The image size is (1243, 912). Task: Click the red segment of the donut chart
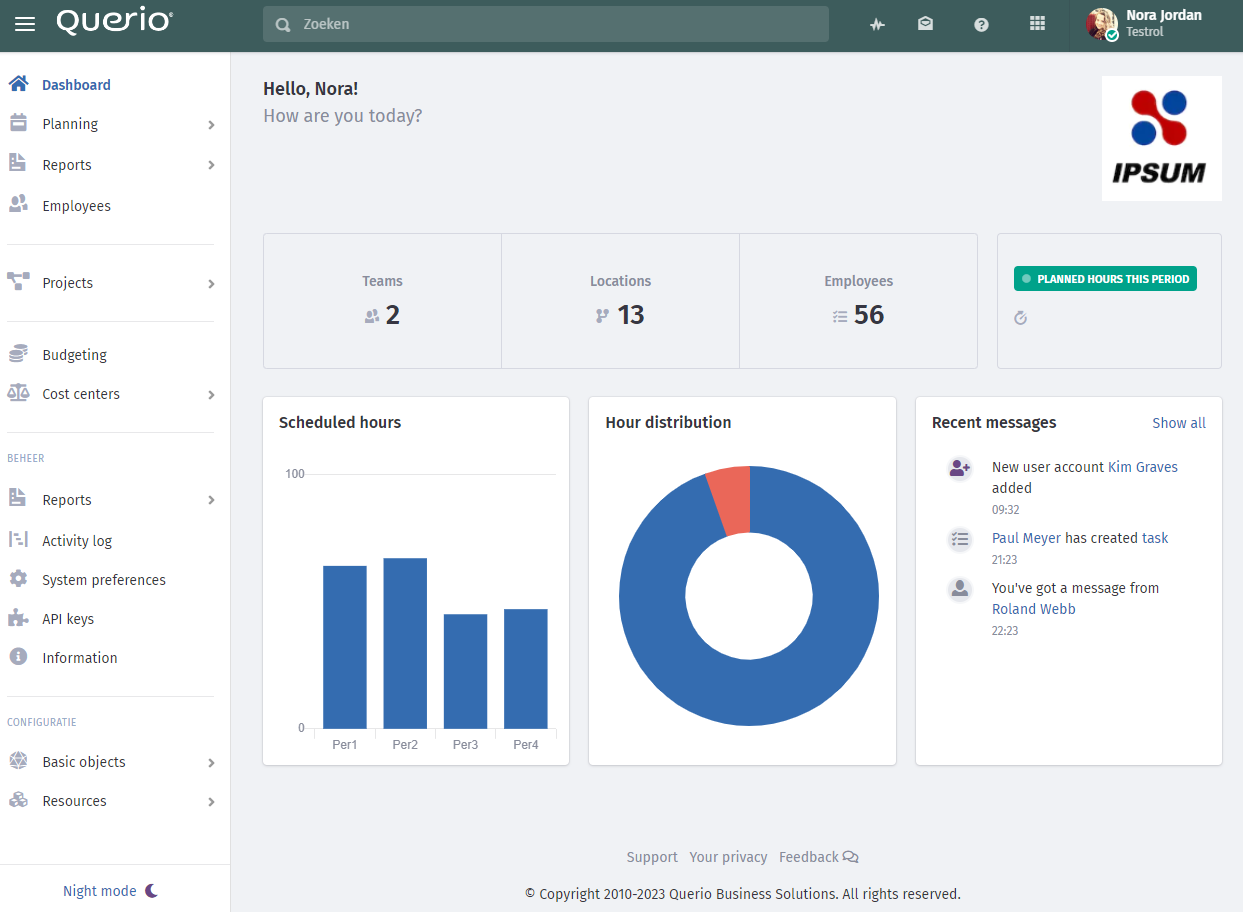pos(730,498)
